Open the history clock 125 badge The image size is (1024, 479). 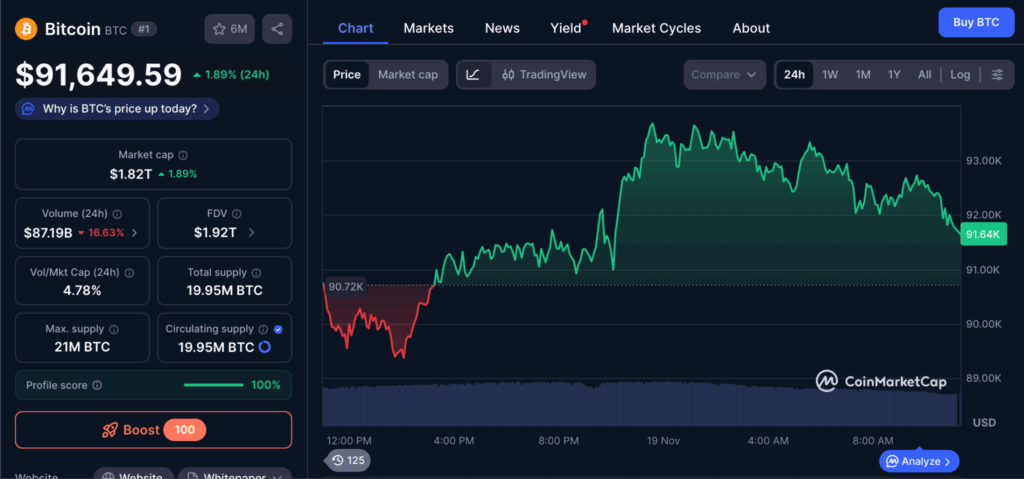(x=347, y=460)
